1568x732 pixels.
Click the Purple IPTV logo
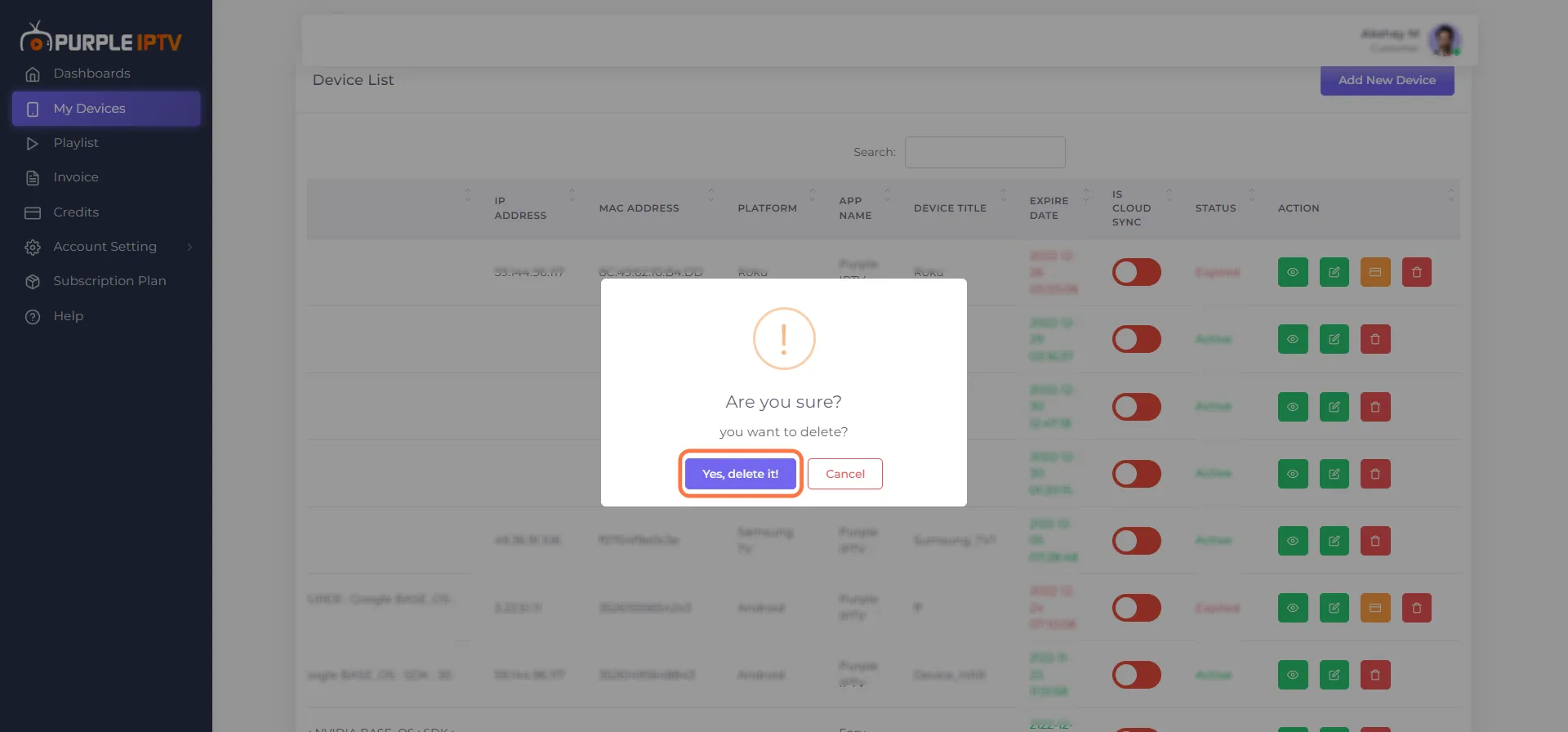(x=100, y=38)
